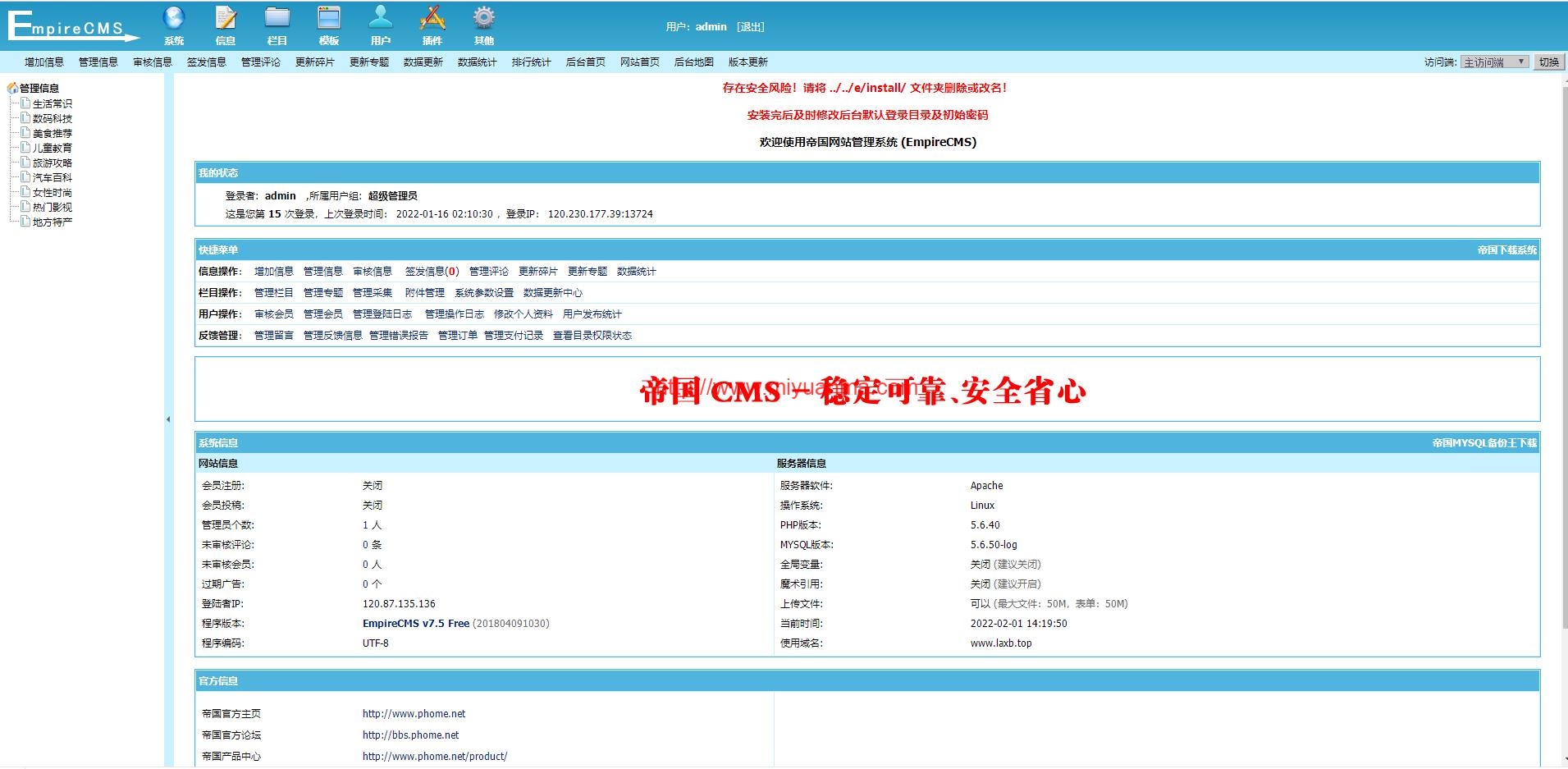Select 管理信息 in the top menu bar
The image size is (1568, 769).
pos(98,62)
